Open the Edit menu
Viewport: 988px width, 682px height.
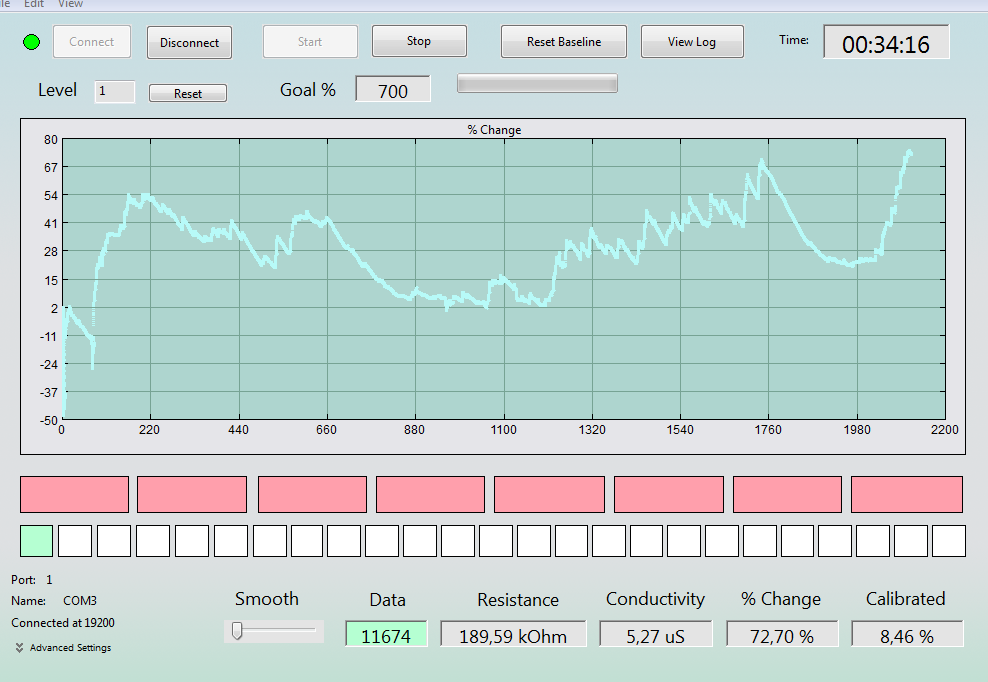point(34,4)
